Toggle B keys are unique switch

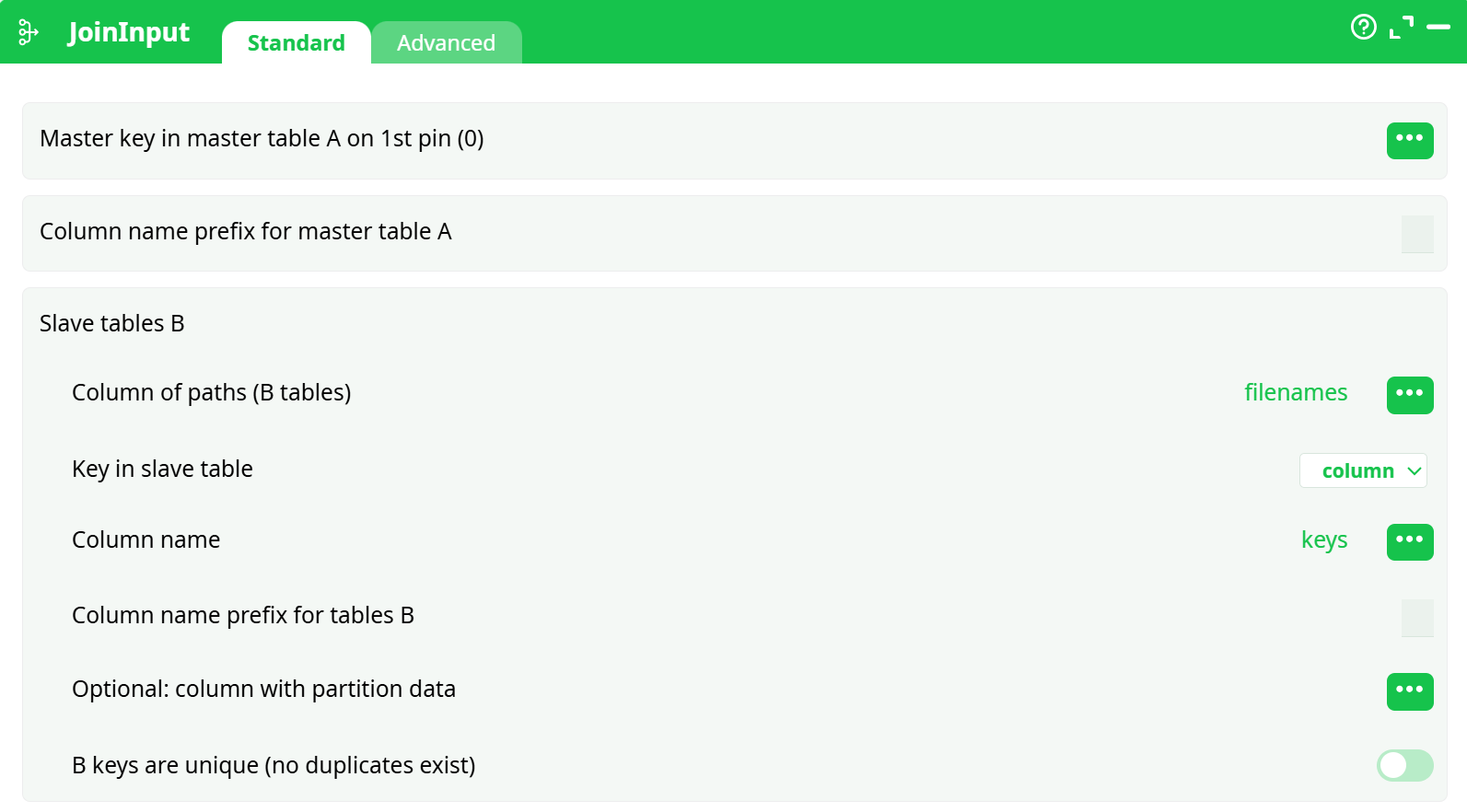[x=1404, y=765]
